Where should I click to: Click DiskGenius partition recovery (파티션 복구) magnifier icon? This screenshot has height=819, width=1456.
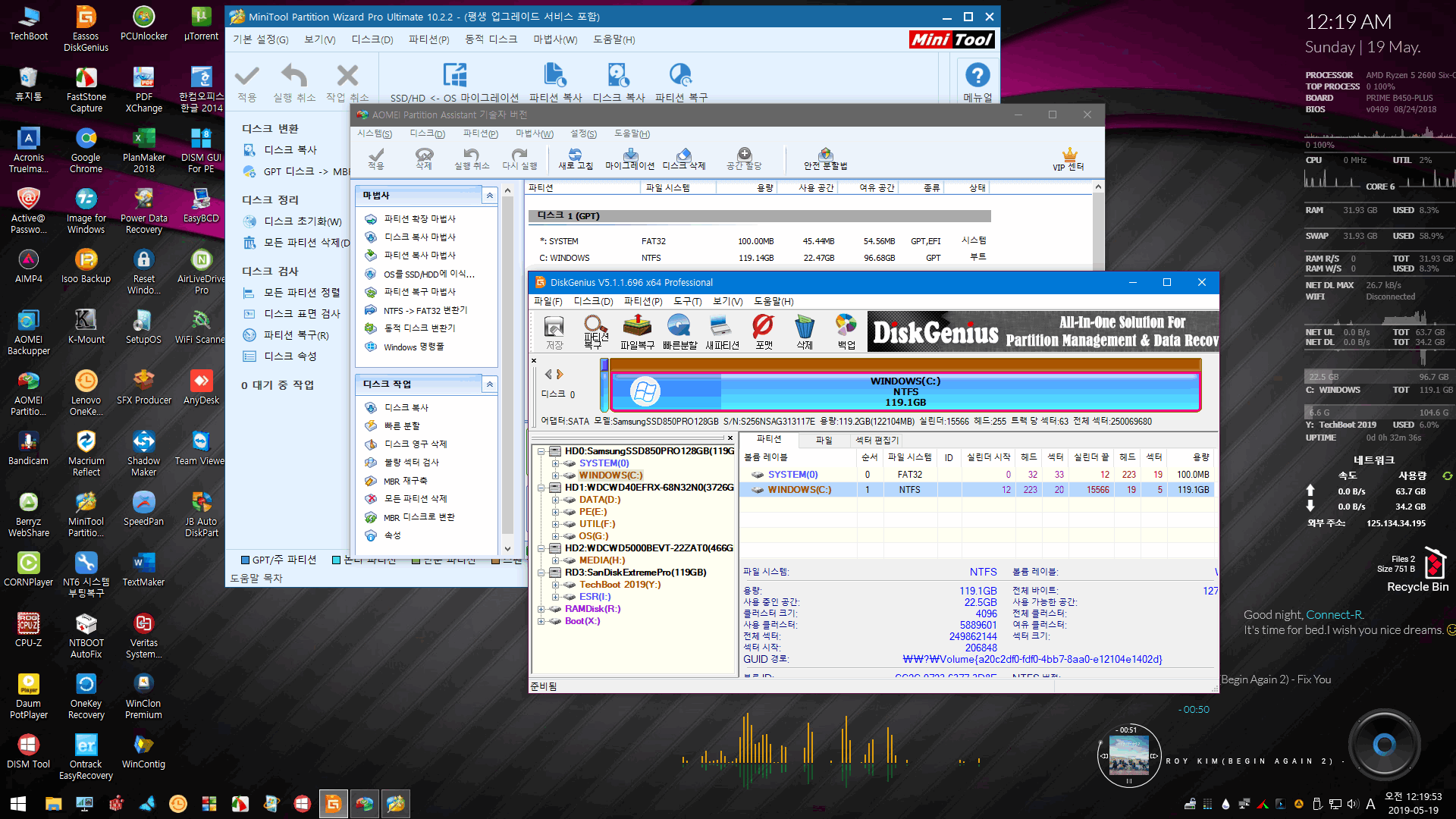pyautogui.click(x=596, y=332)
